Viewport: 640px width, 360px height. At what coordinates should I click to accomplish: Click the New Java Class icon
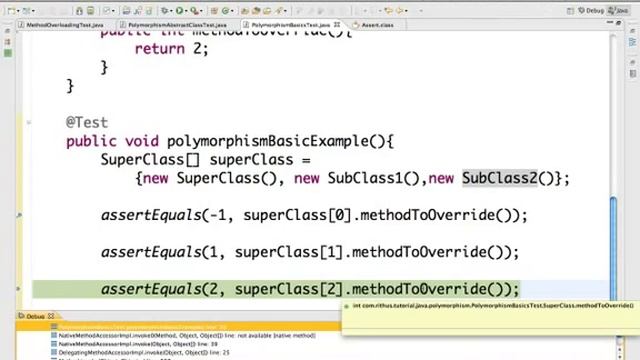click(225, 11)
